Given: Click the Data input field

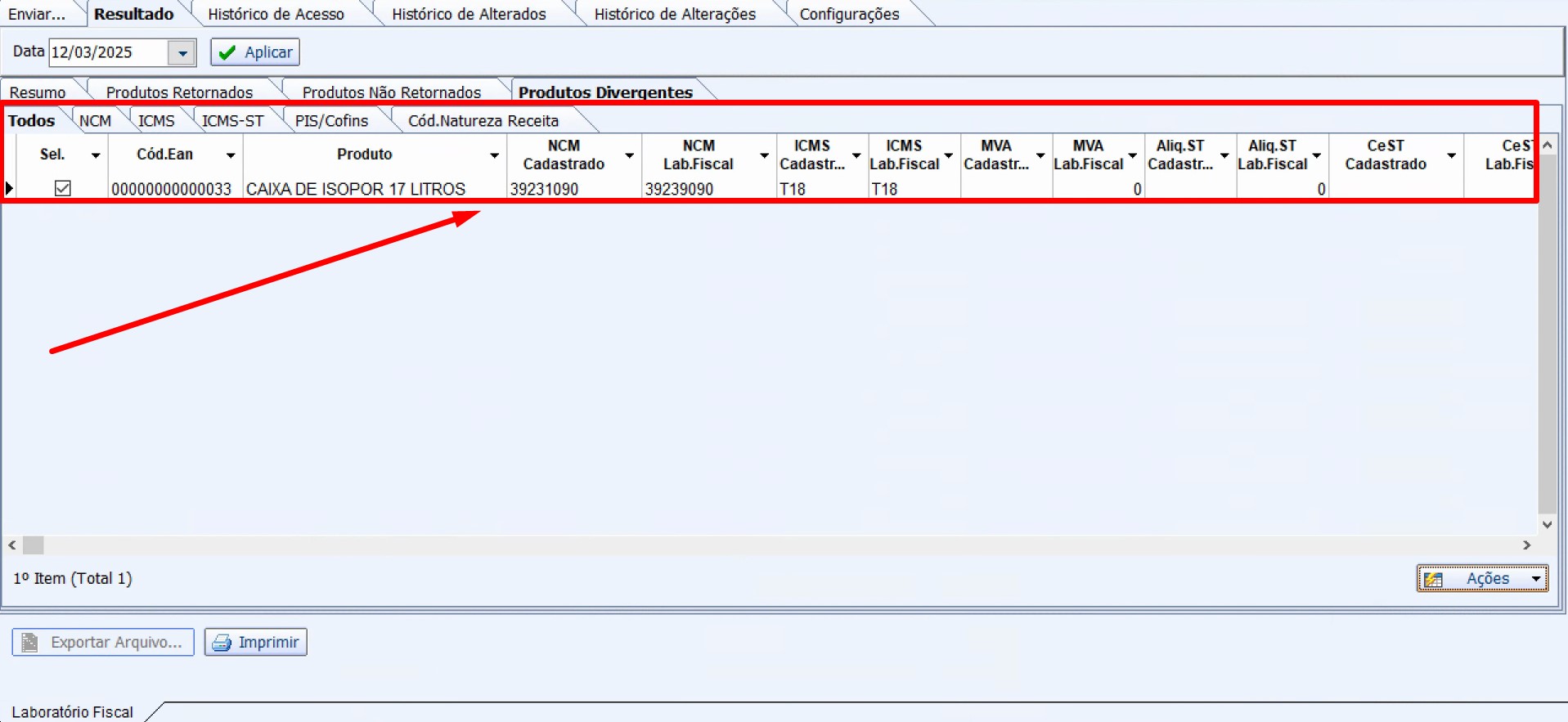Looking at the screenshot, I should tap(108, 53).
